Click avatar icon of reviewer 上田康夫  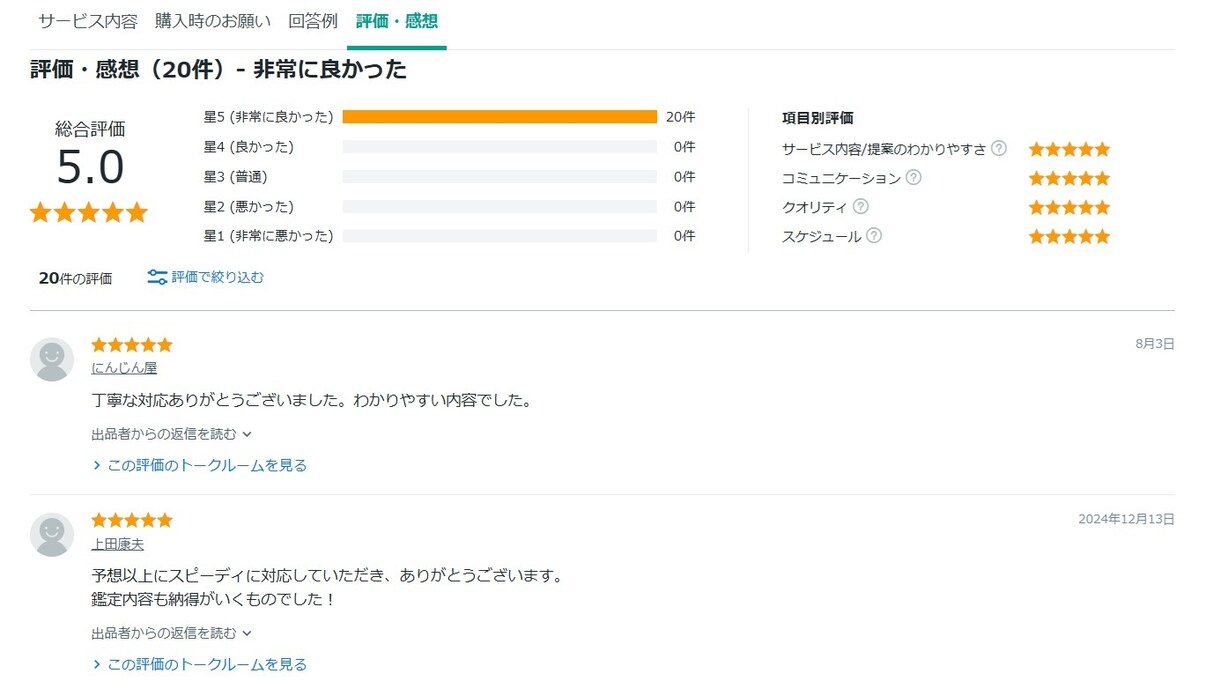[52, 535]
